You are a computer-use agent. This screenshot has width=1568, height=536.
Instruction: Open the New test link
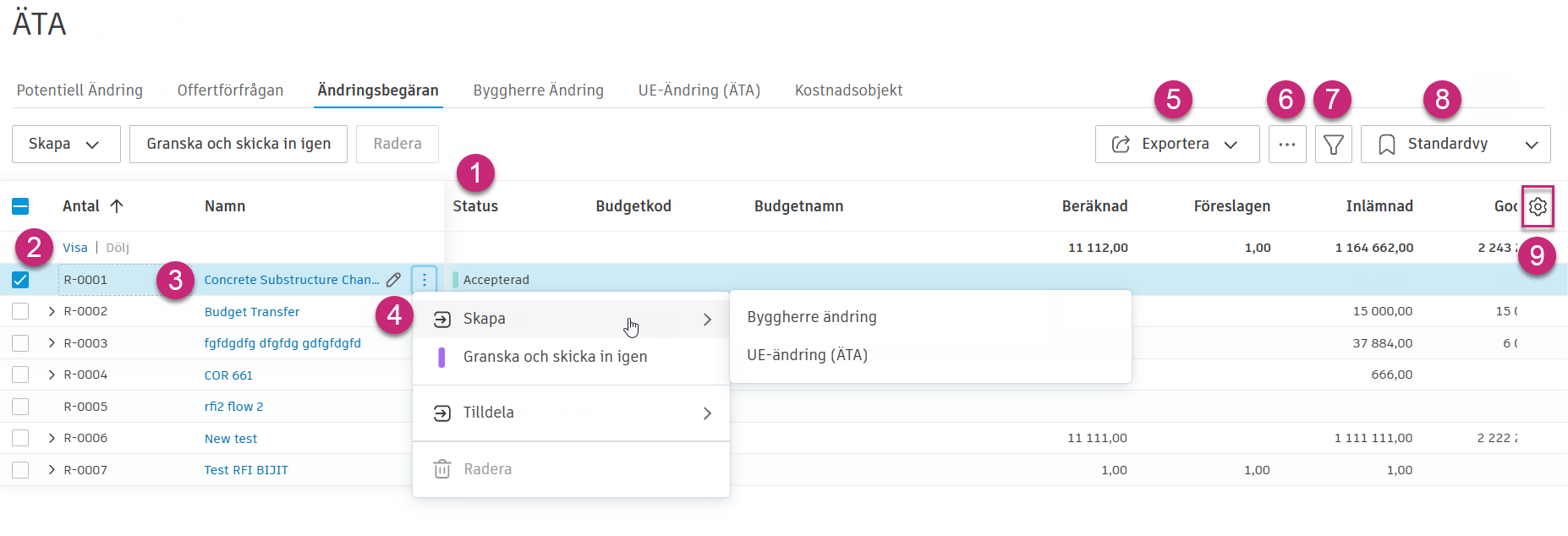(x=231, y=439)
